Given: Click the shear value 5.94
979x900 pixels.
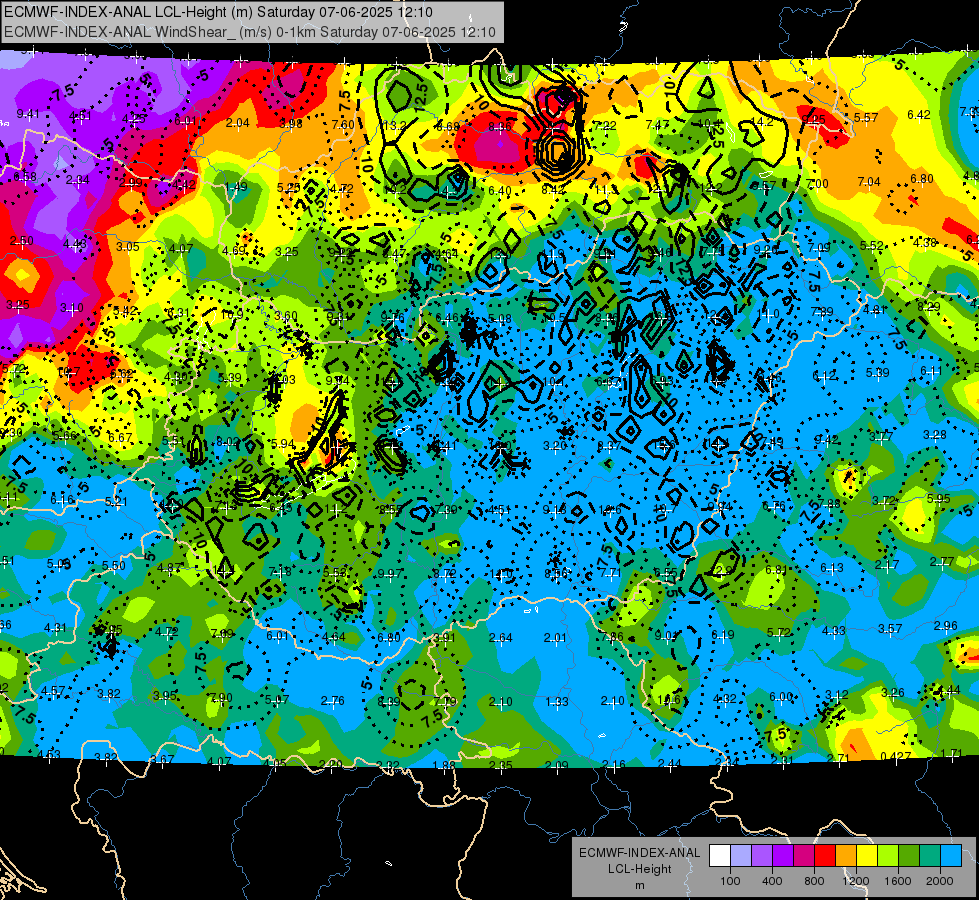Looking at the screenshot, I should pyautogui.click(x=283, y=443).
